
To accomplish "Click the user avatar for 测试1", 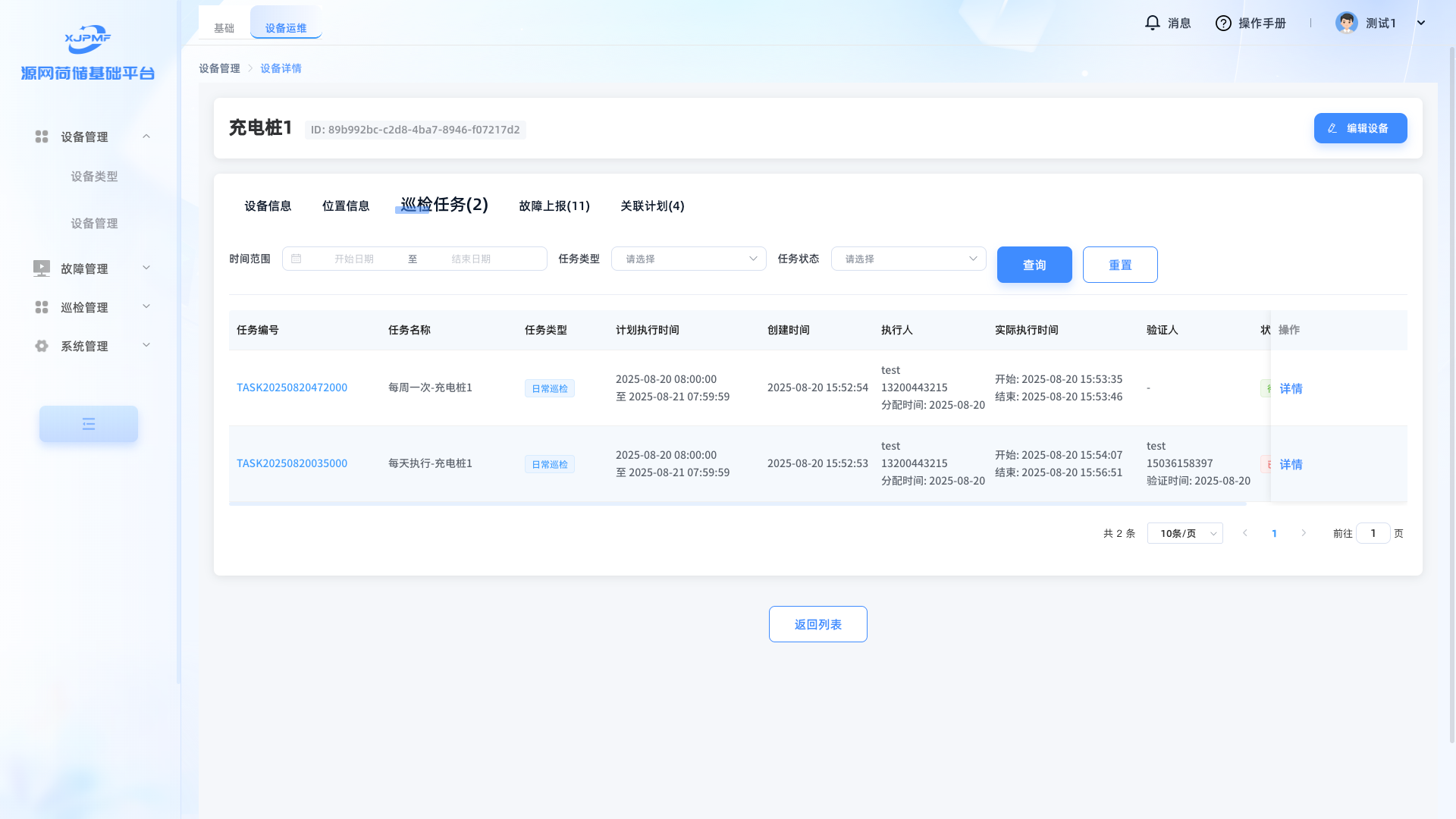I will coord(1346,23).
